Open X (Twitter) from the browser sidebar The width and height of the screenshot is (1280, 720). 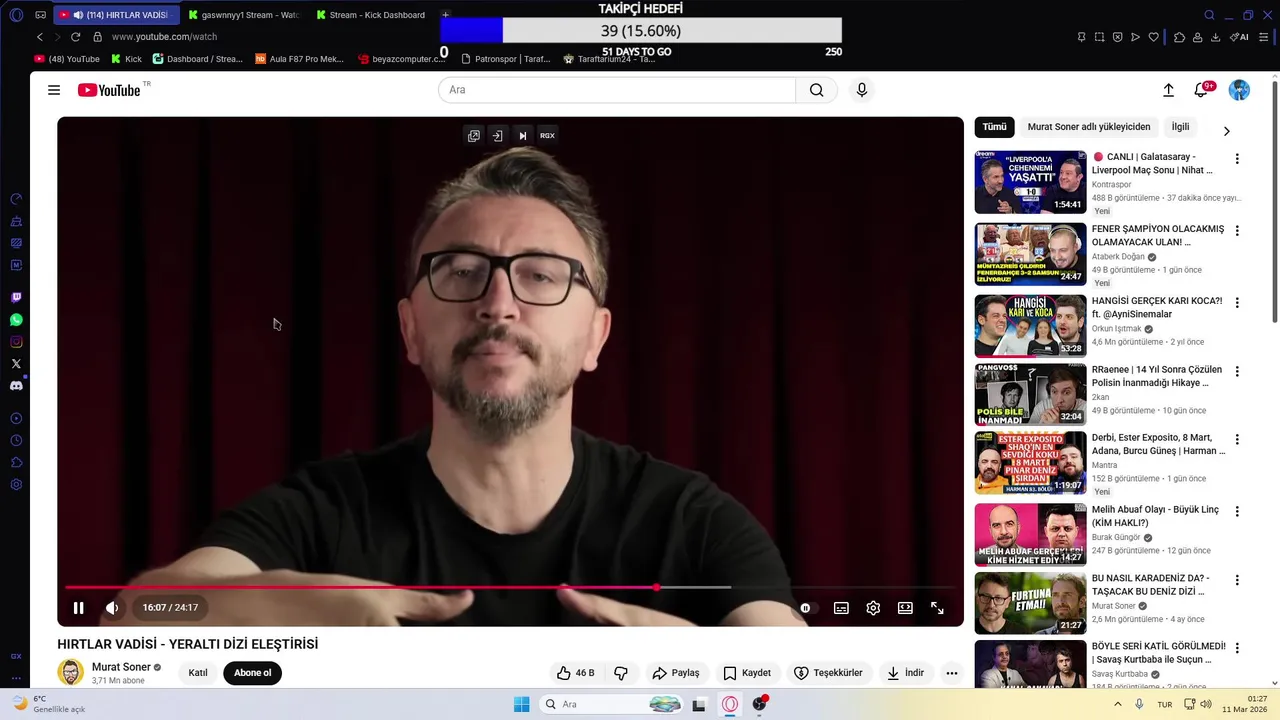click(16, 364)
